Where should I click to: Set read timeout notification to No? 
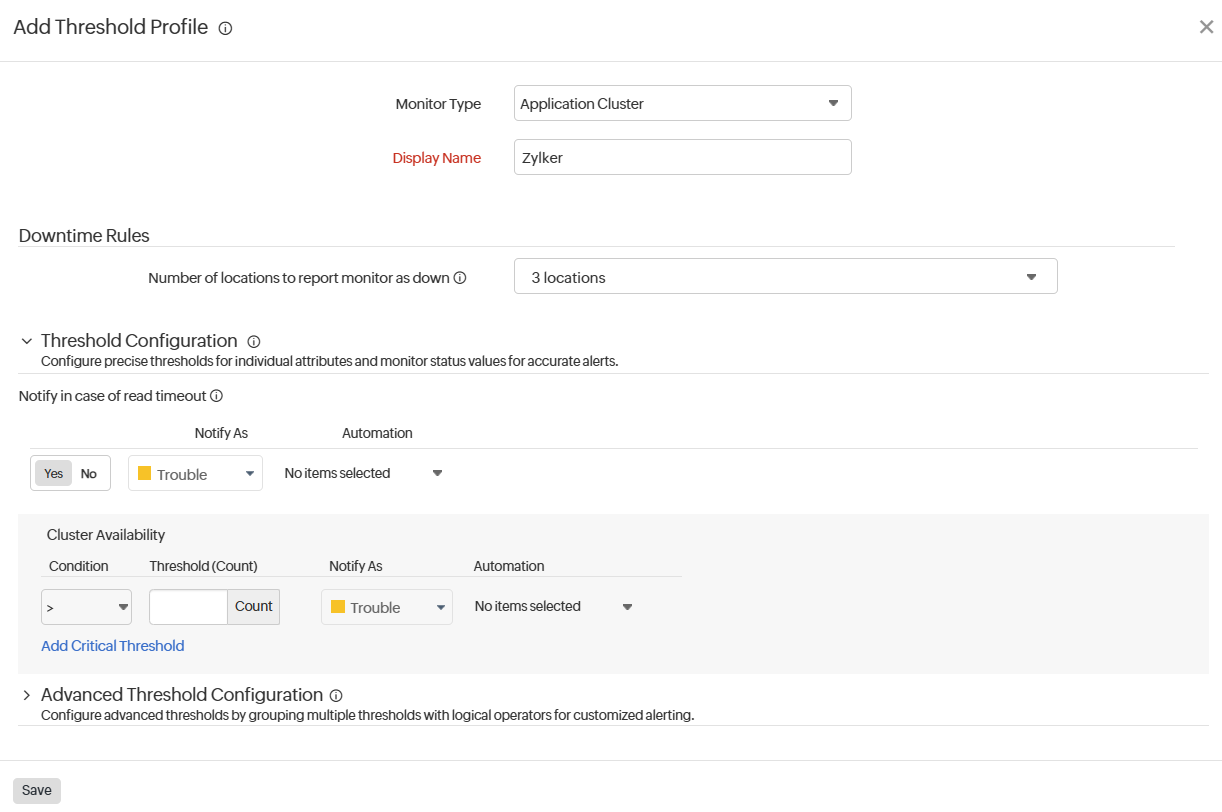[88, 472]
